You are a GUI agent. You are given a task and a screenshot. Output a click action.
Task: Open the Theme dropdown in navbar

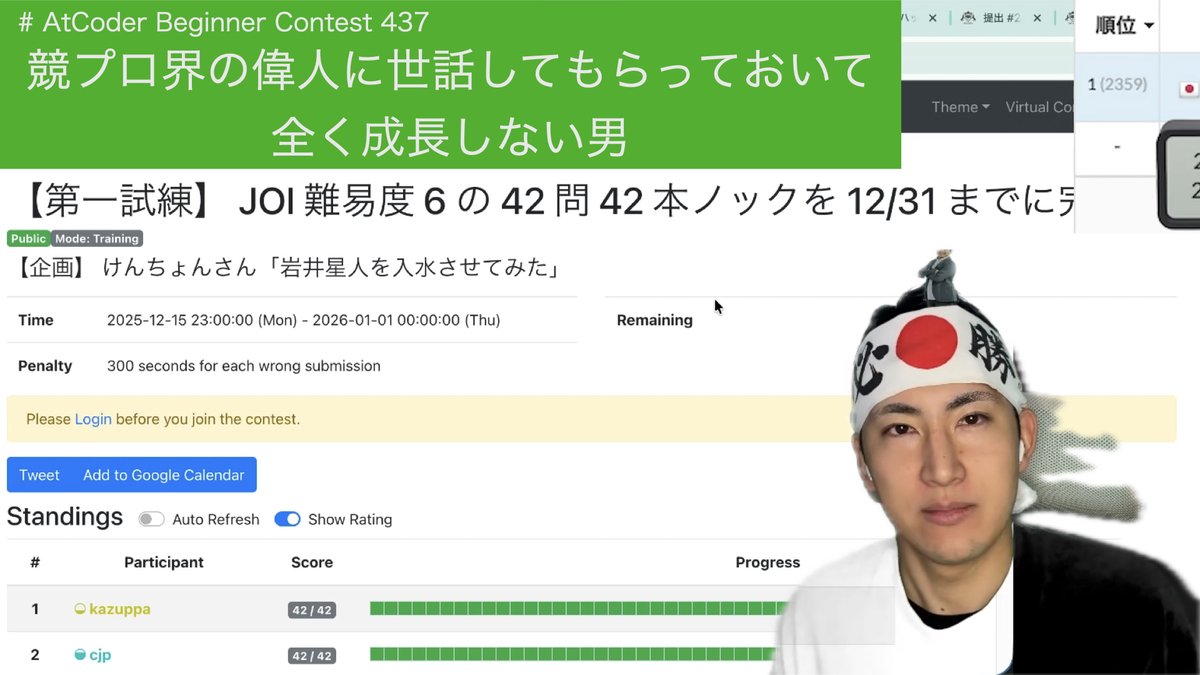coord(960,107)
